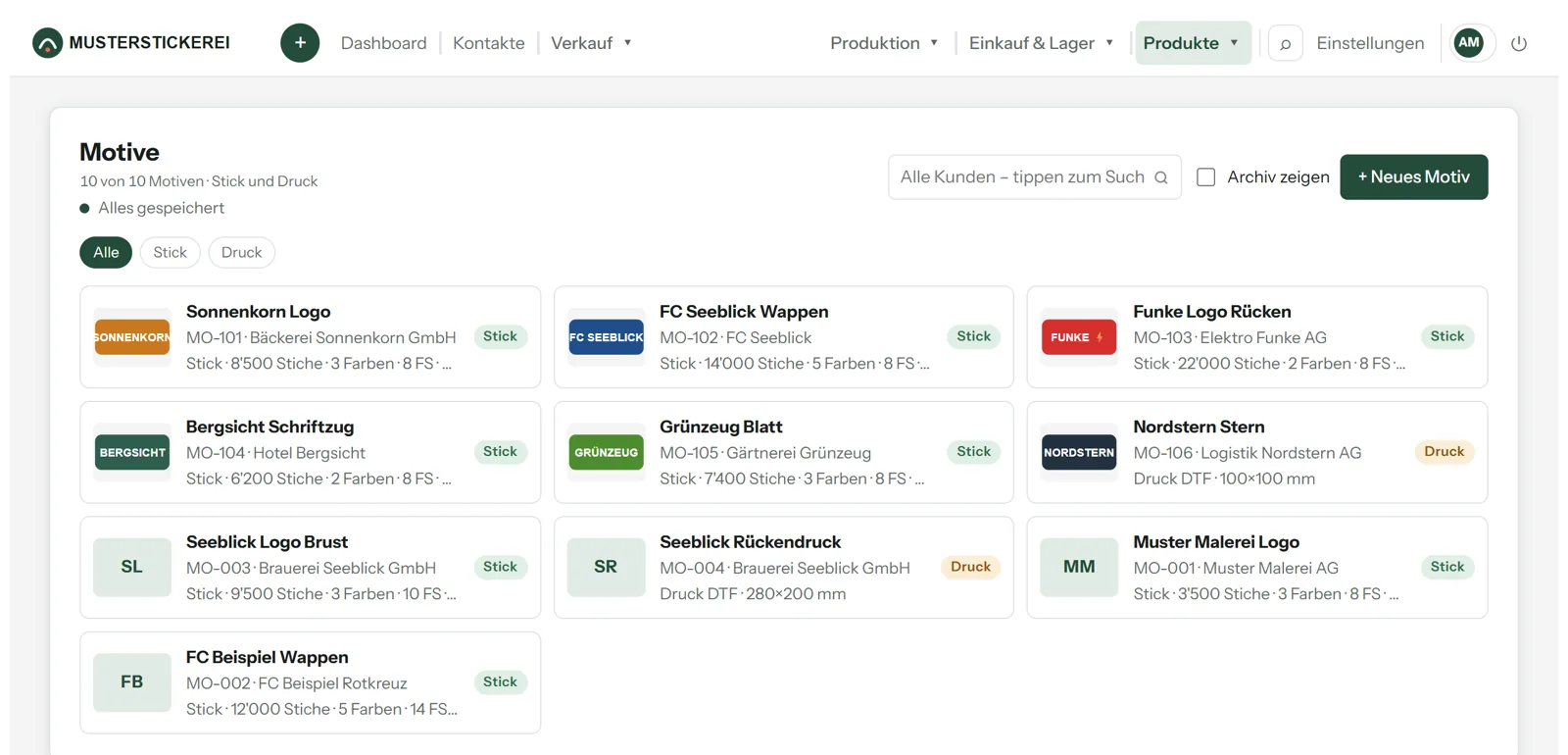Expand the Produkte dropdown menu
Screen dimensions: 1568x755
click(1193, 43)
